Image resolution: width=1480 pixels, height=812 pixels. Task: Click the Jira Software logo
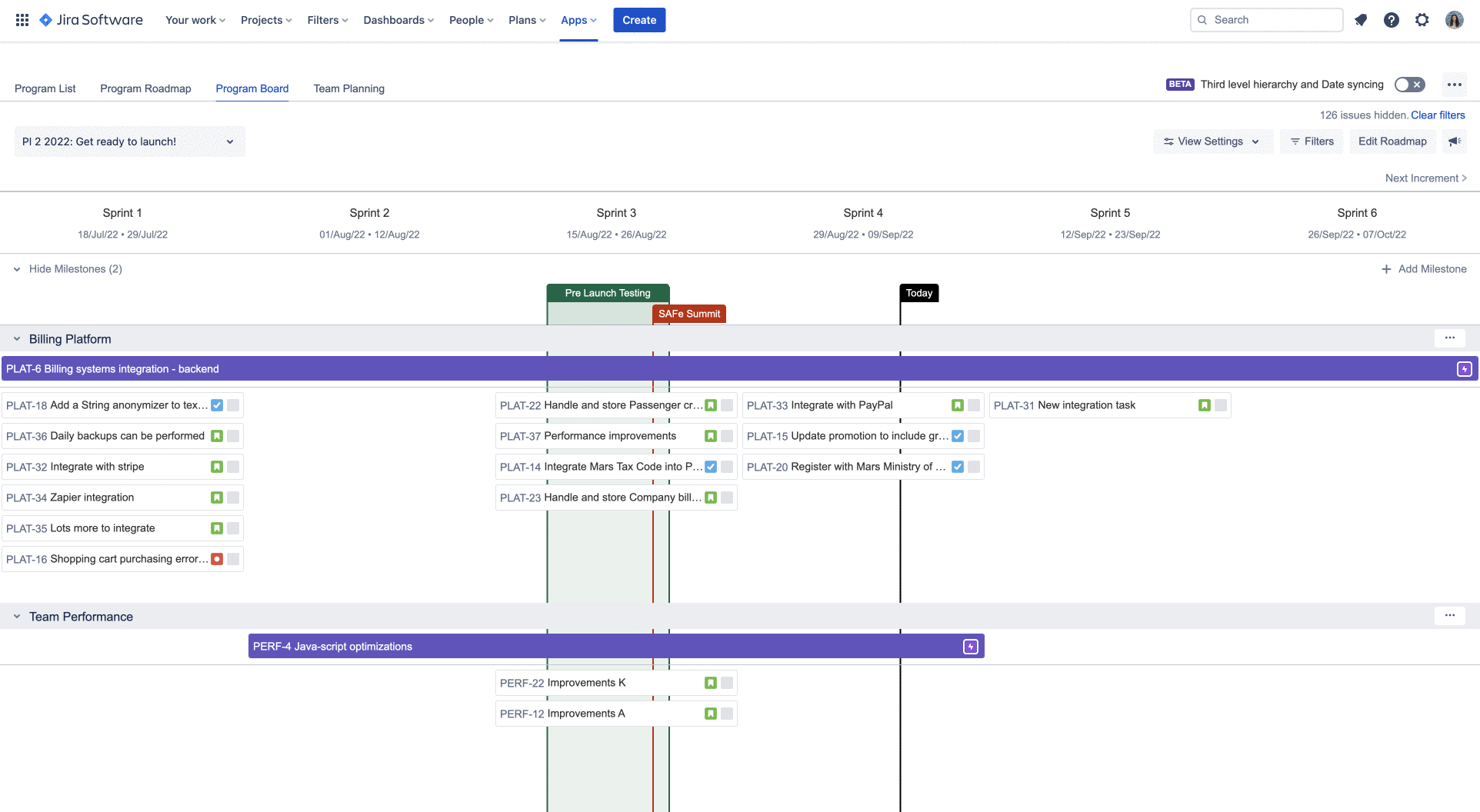click(x=91, y=20)
